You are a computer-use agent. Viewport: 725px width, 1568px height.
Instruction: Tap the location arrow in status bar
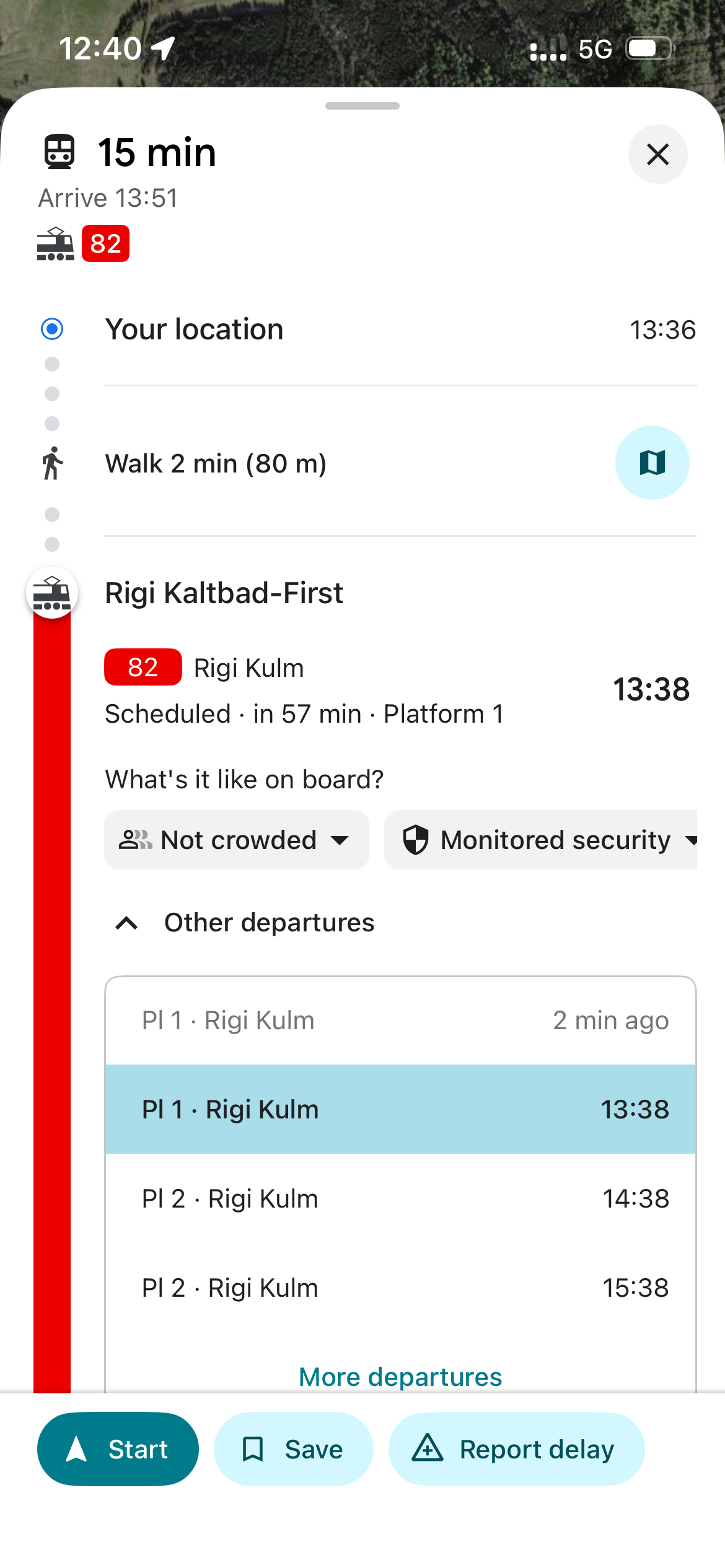tap(164, 48)
